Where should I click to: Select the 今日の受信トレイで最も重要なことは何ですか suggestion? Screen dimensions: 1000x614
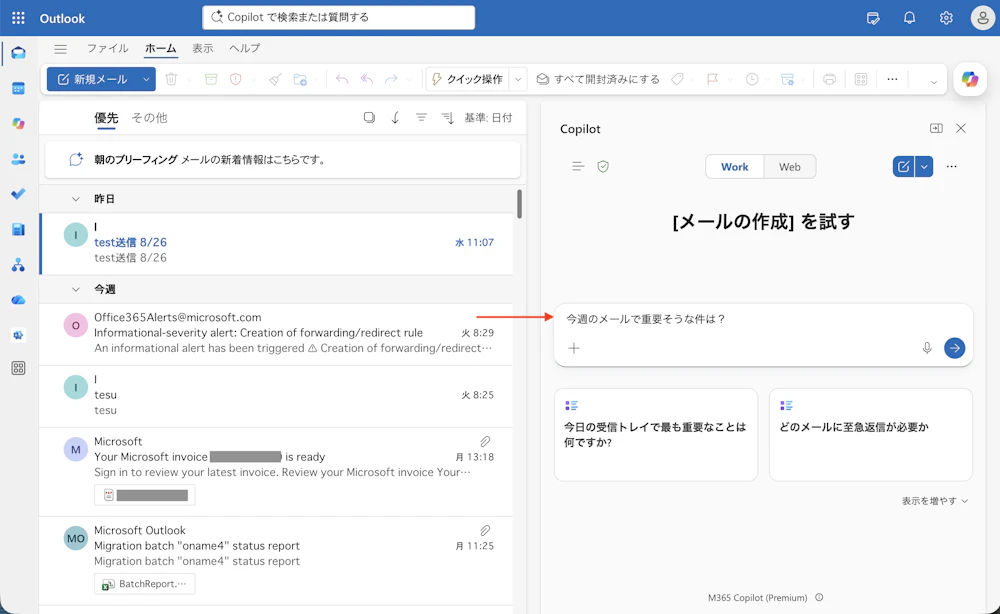click(x=656, y=434)
